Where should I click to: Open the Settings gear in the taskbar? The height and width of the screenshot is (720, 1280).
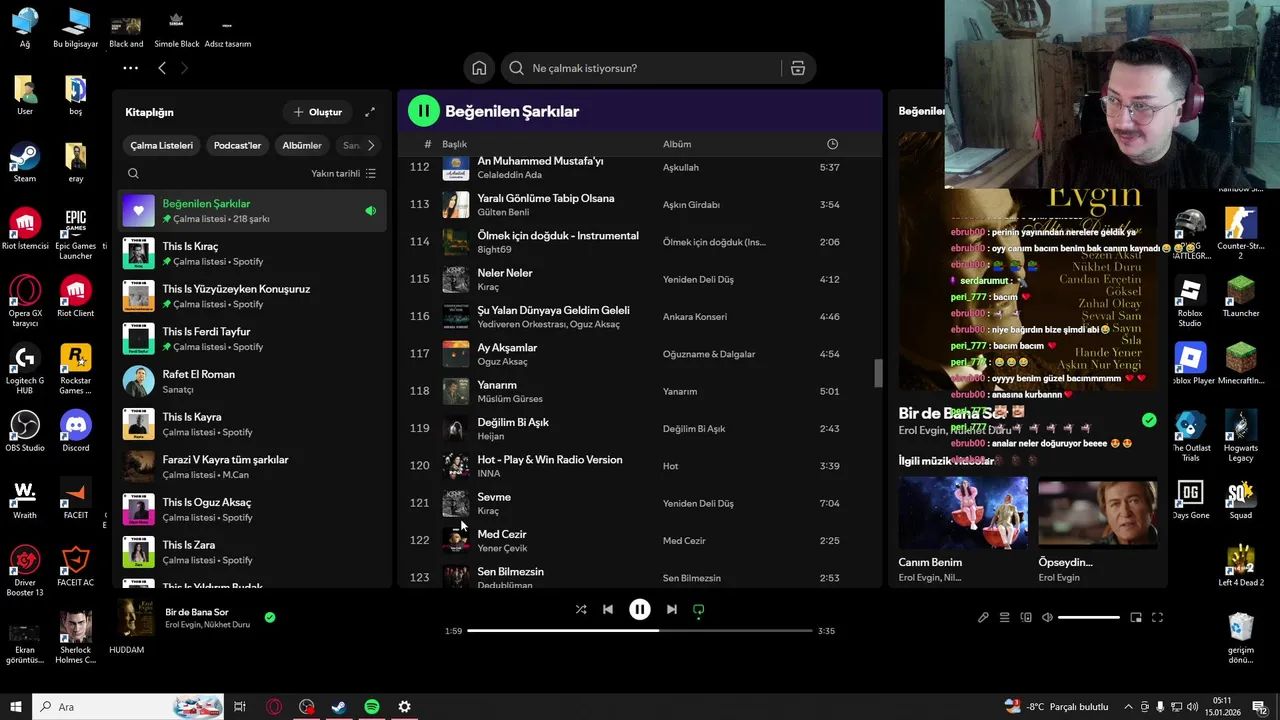(404, 707)
